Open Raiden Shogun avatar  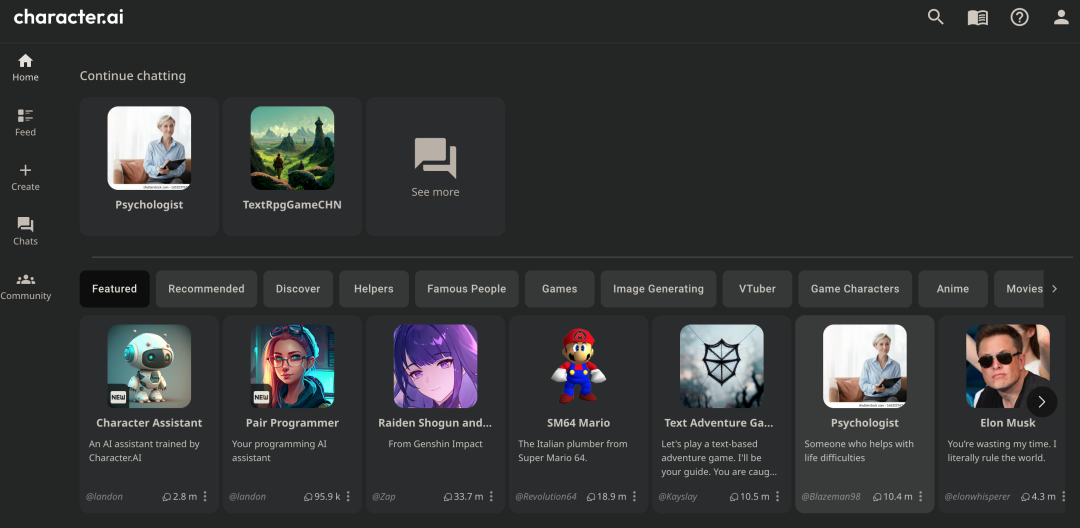435,366
